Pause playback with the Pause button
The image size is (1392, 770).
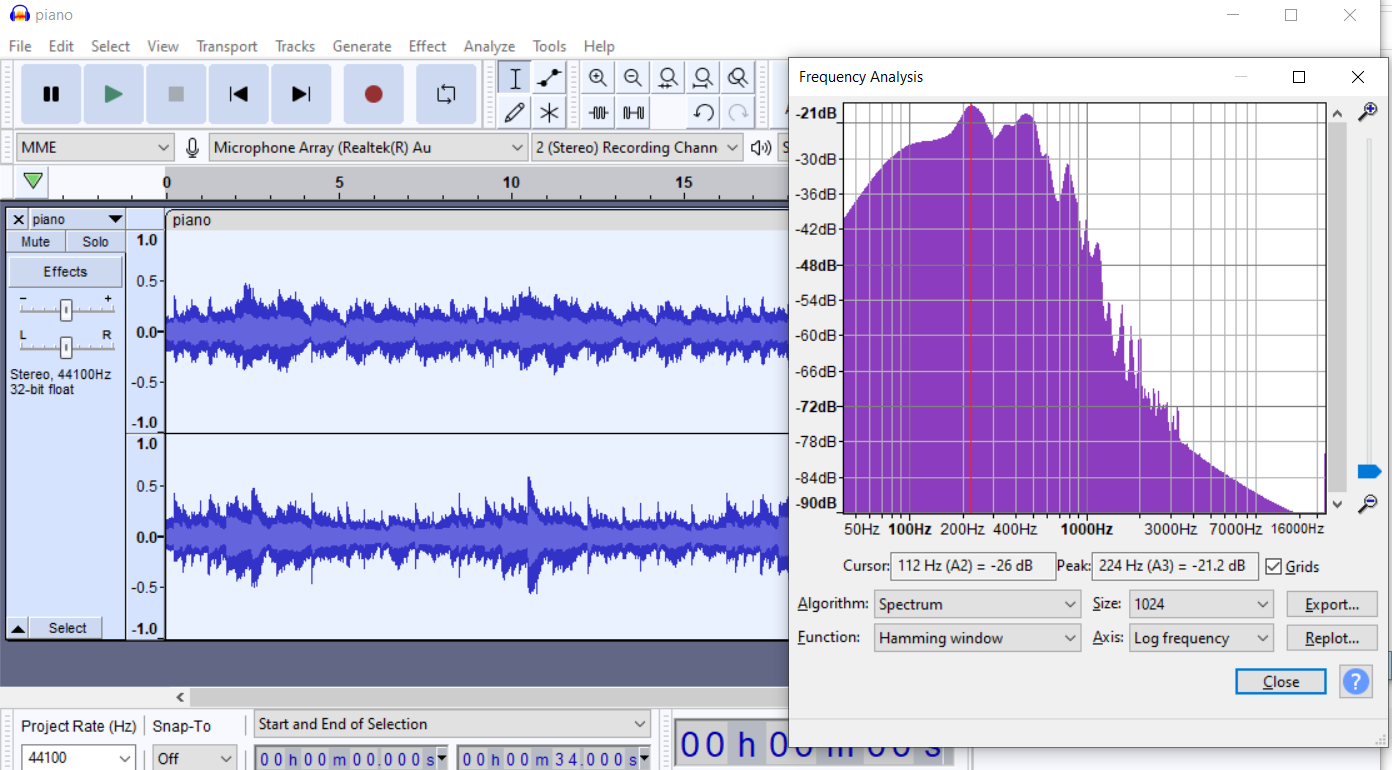pos(51,94)
